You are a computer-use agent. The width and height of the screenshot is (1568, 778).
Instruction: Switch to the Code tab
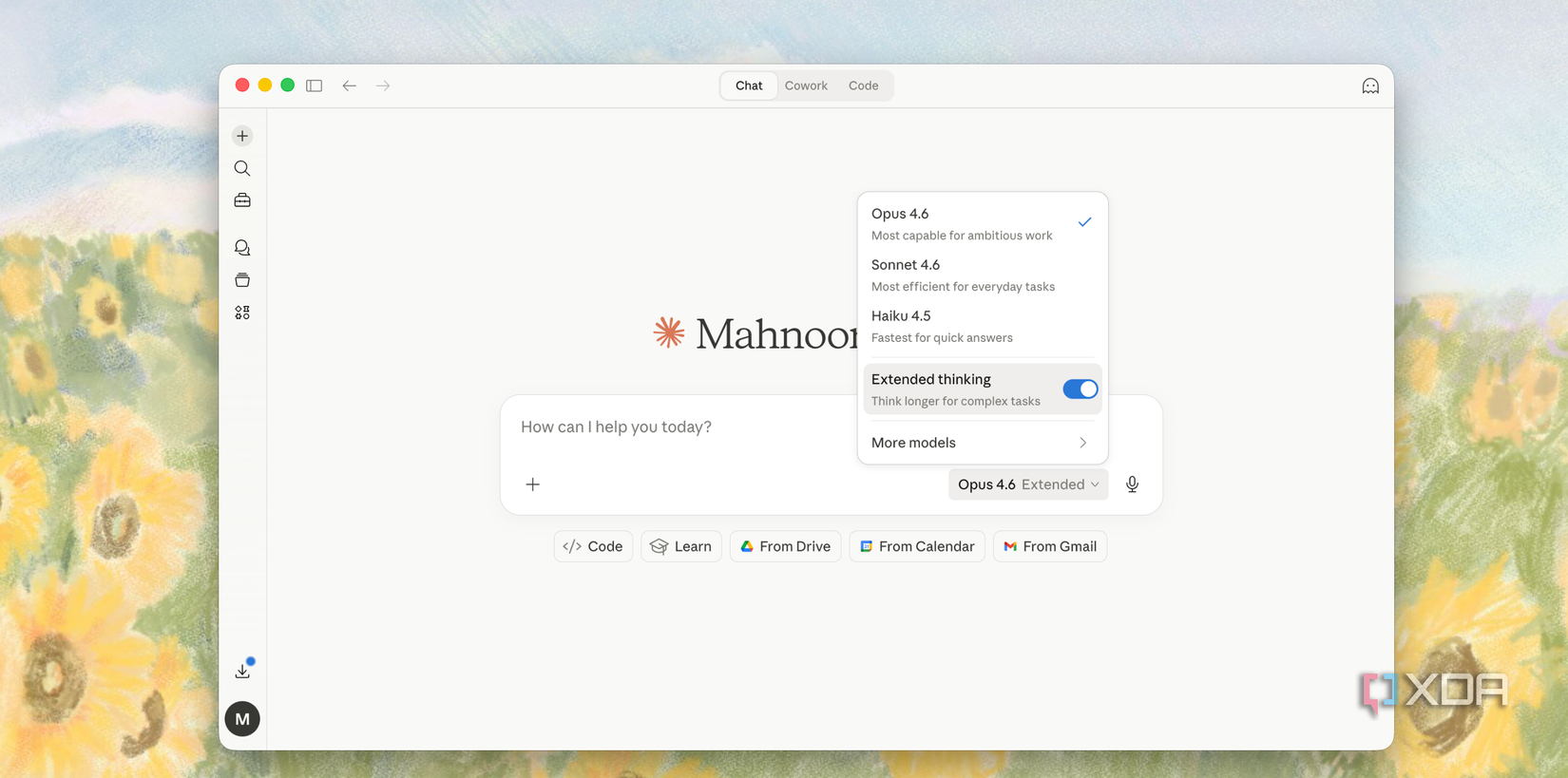[x=864, y=85]
